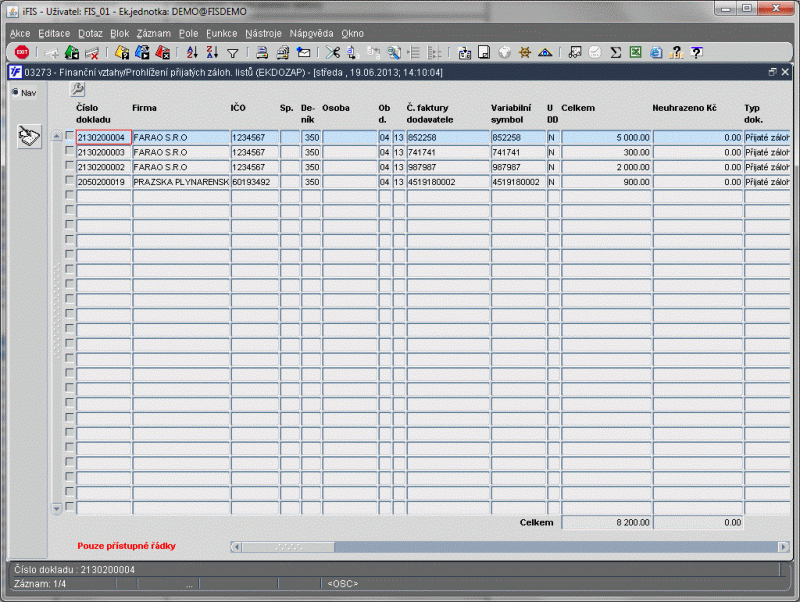The image size is (800, 602).
Task: Sort records descending with Z-A icon
Action: tap(212, 52)
